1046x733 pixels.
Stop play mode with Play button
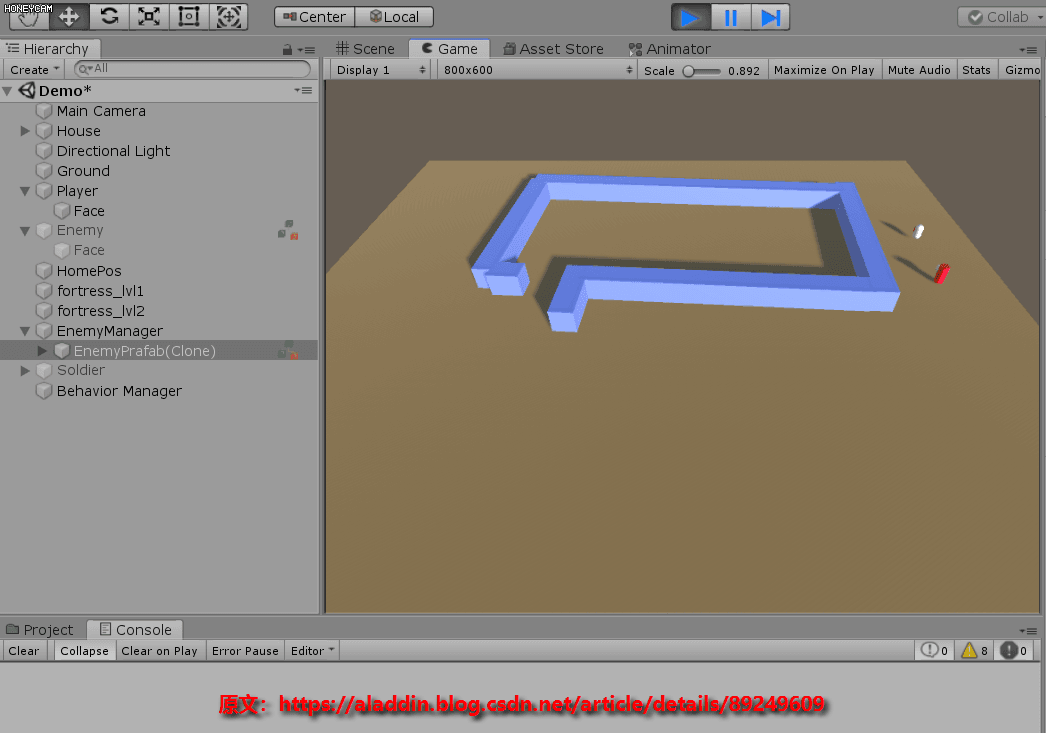click(x=690, y=17)
